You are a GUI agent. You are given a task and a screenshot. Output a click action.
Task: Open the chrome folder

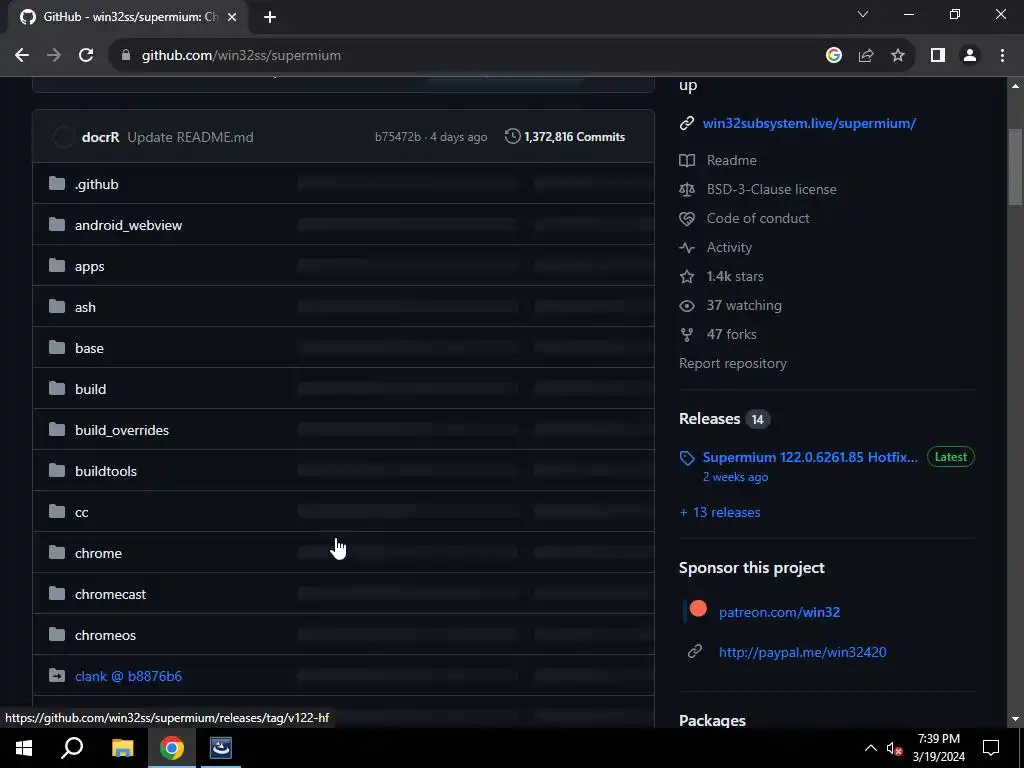click(x=98, y=553)
